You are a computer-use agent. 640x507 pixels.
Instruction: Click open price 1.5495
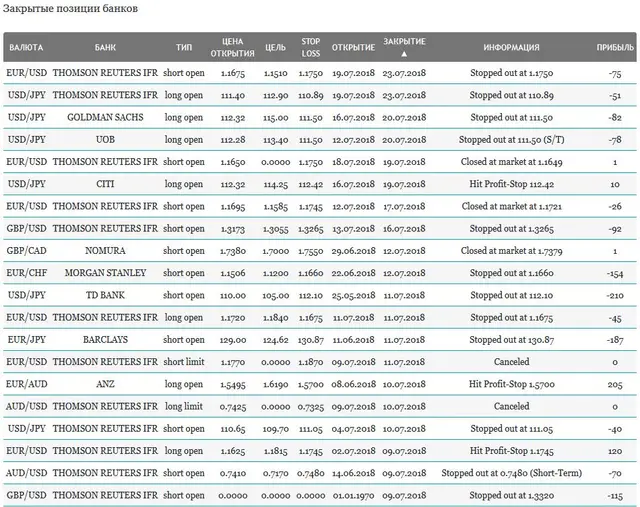pyautogui.click(x=233, y=385)
